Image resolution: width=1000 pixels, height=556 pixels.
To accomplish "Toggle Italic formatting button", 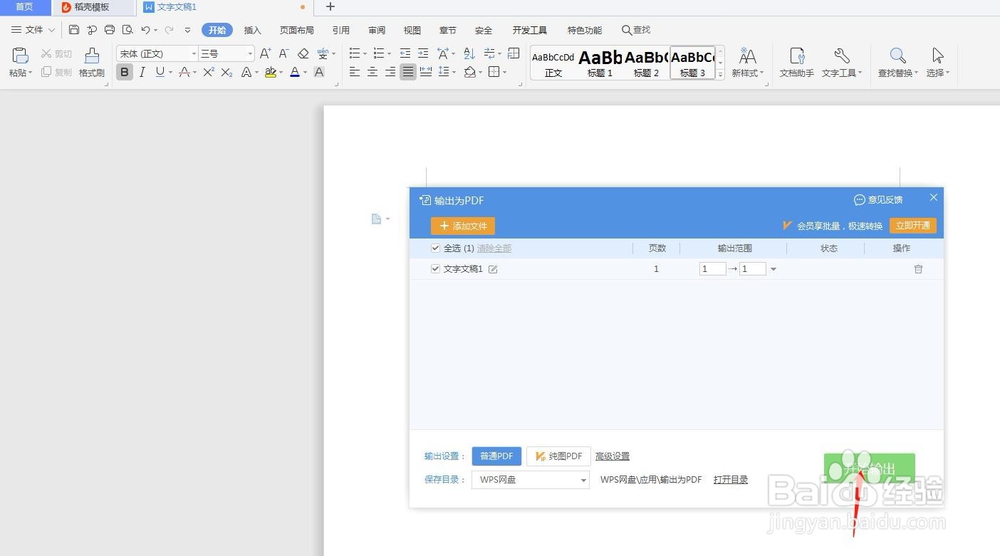I will pyautogui.click(x=142, y=72).
